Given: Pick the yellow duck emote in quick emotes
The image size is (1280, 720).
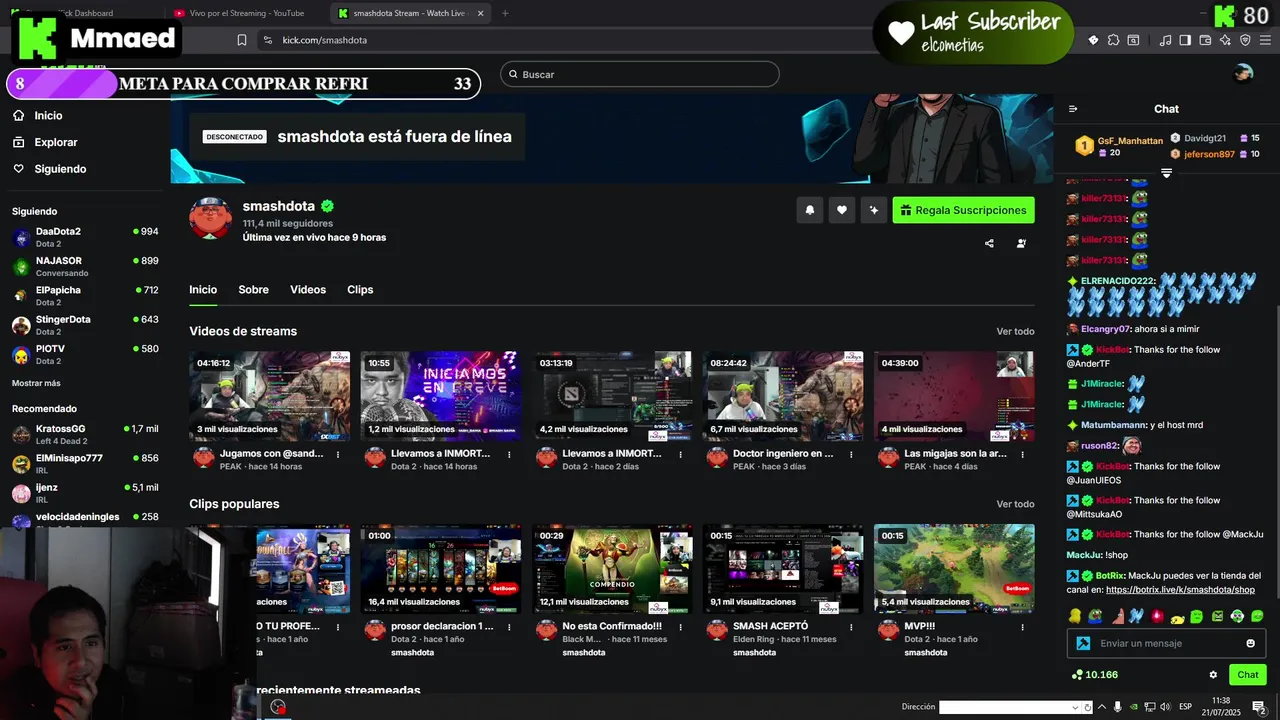Looking at the screenshot, I should [x=1075, y=616].
